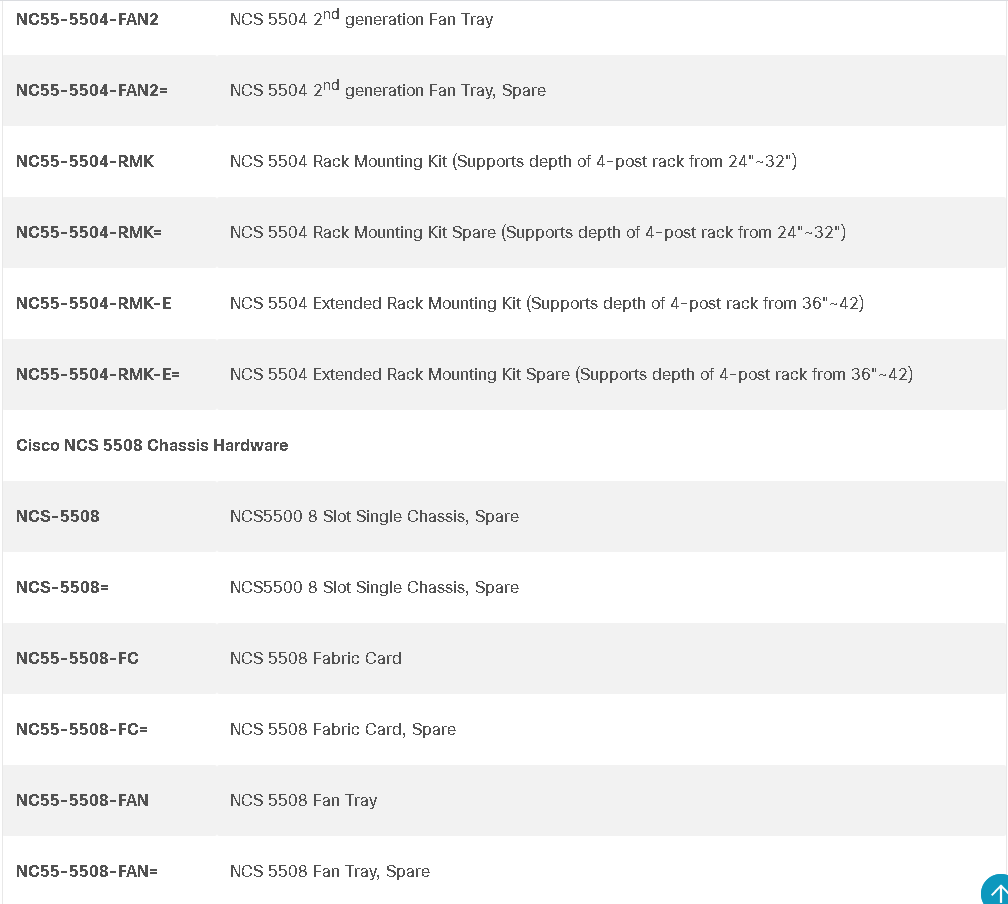Select the NC55-5508-FC= part number

click(82, 729)
